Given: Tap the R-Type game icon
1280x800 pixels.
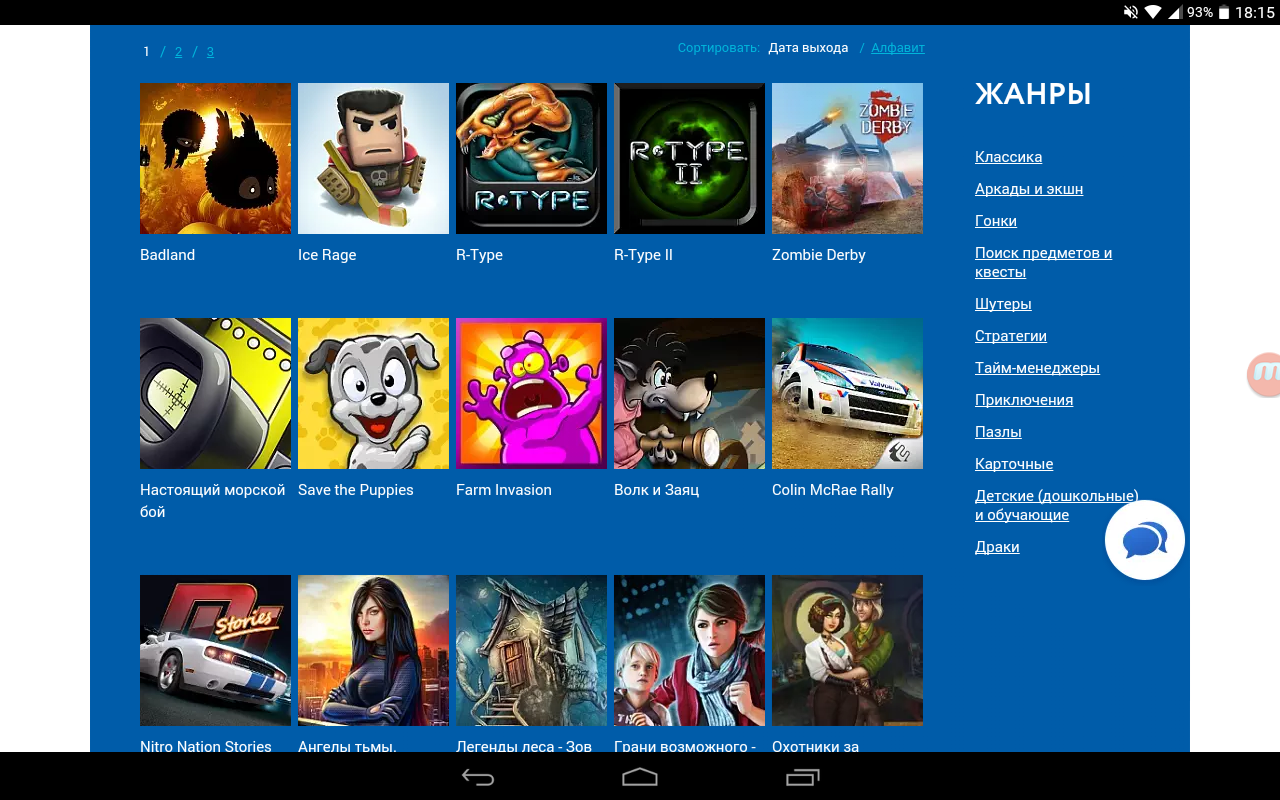Looking at the screenshot, I should point(531,158).
